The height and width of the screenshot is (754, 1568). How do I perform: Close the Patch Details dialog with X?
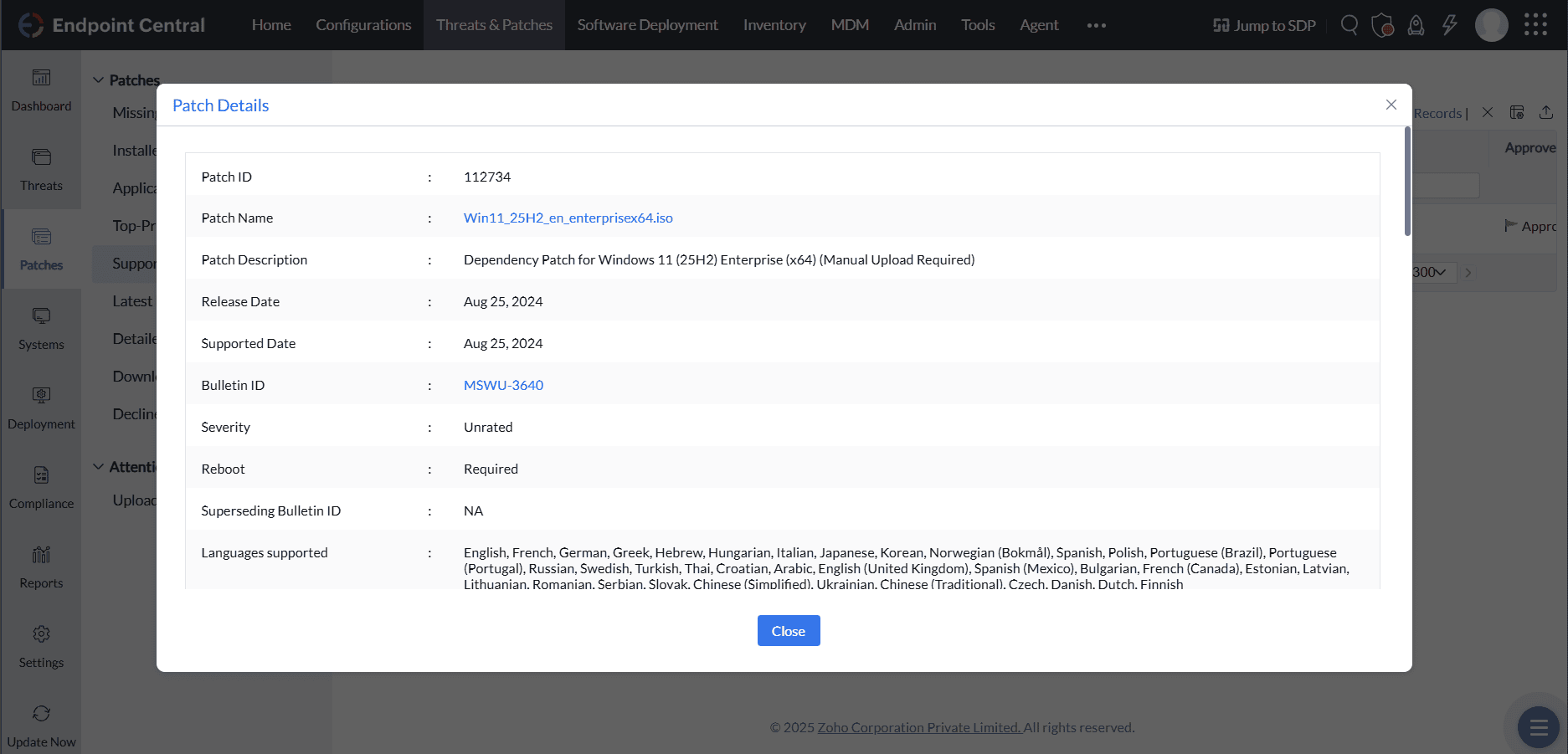pos(1391,105)
